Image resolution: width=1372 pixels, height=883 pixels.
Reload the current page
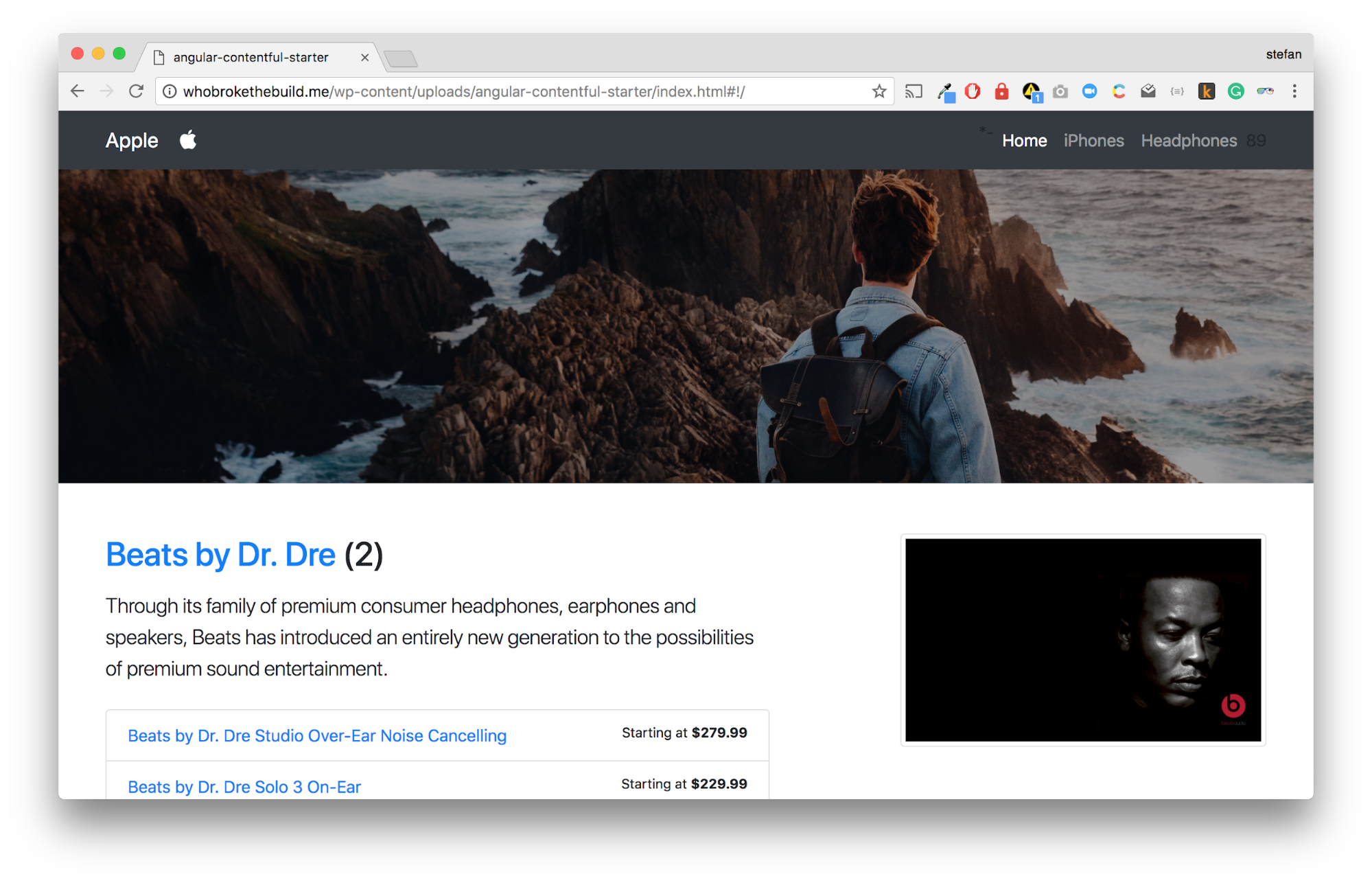coord(136,91)
